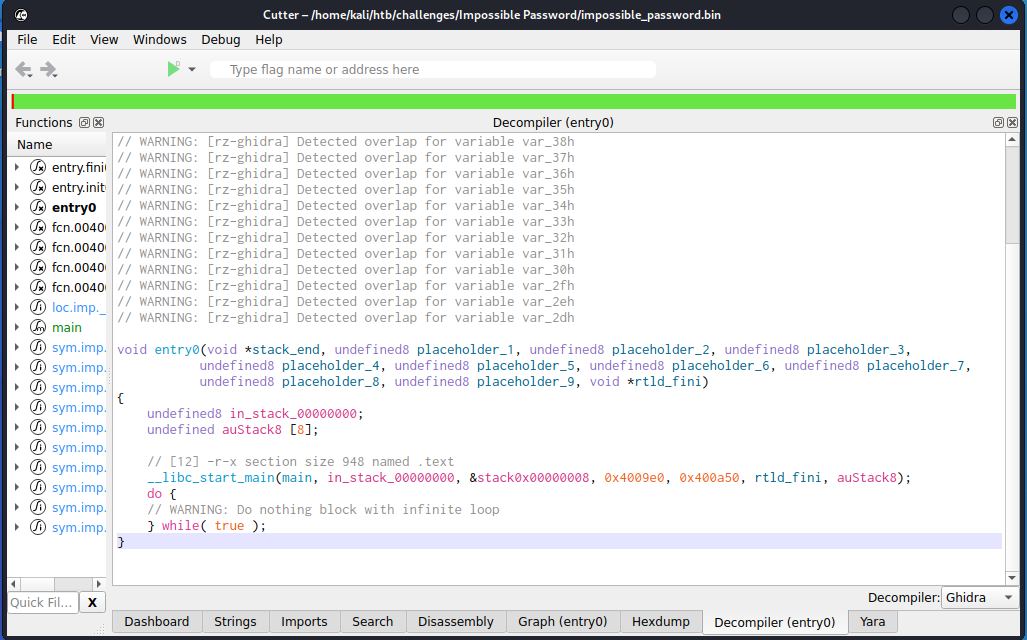Click the Functions list scroll right arrow
This screenshot has width=1027, height=640.
click(x=99, y=584)
